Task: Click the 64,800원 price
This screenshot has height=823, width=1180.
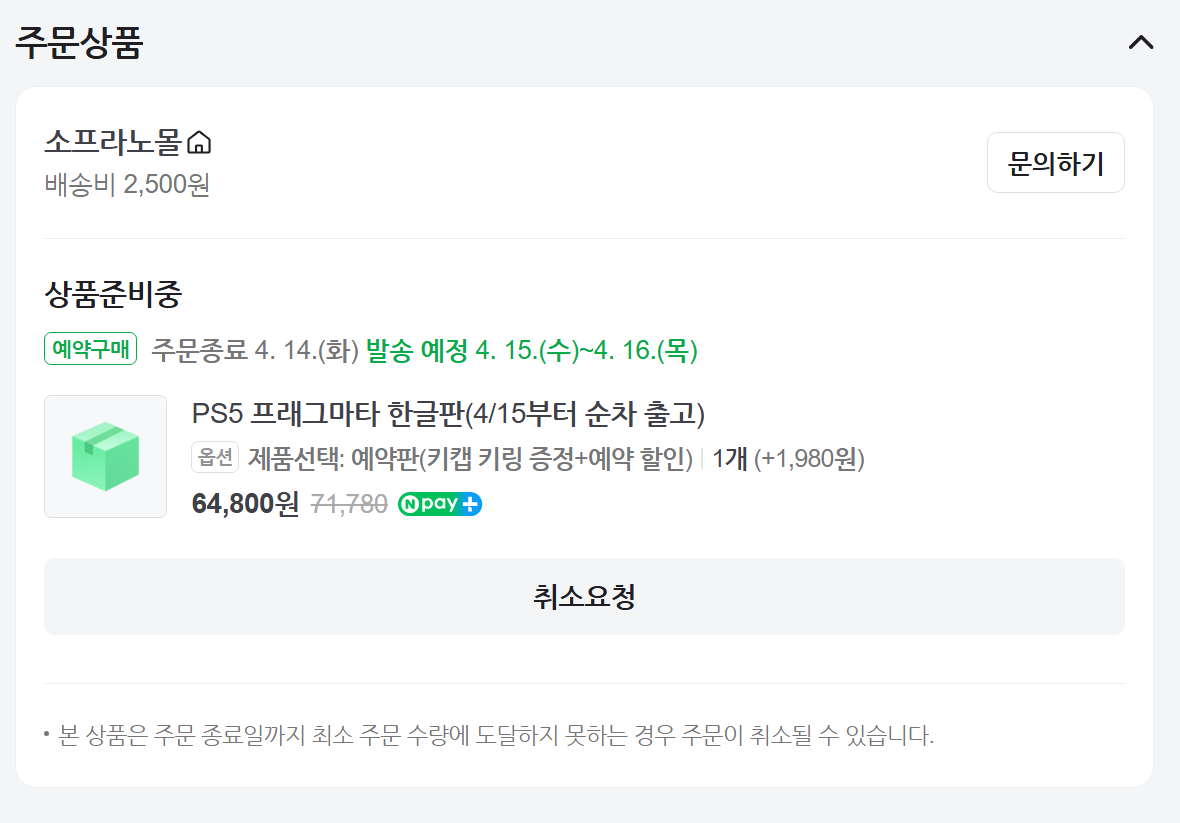Action: coord(245,504)
